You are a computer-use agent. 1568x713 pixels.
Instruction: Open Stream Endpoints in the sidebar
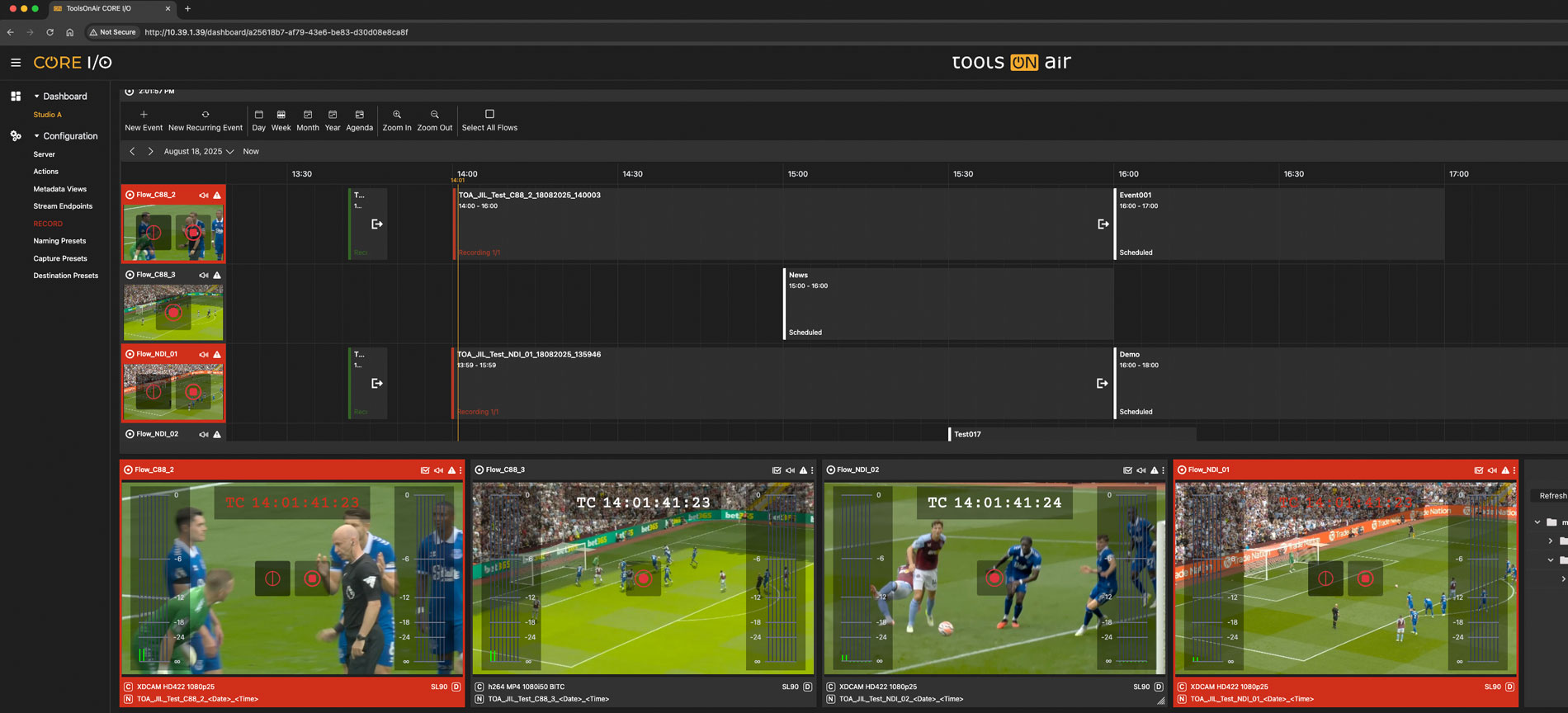point(63,206)
